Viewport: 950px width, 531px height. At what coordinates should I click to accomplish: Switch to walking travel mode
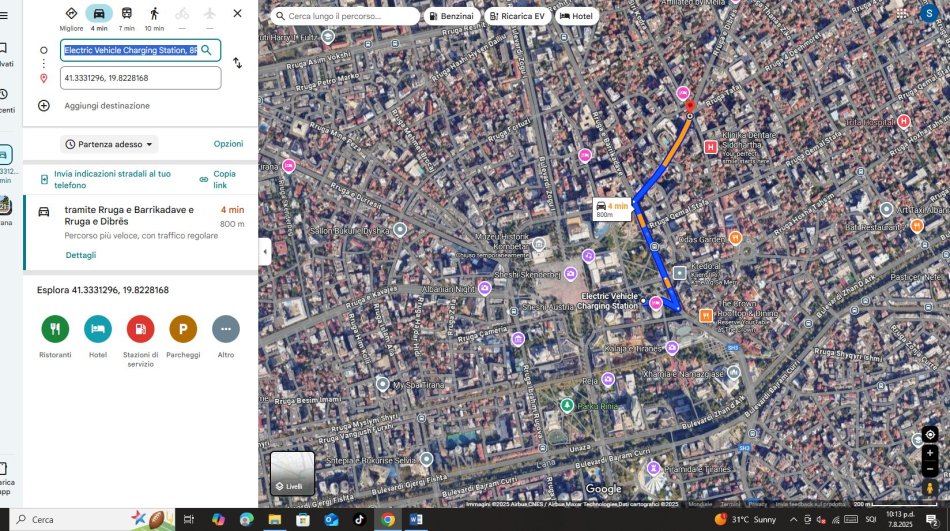(154, 14)
